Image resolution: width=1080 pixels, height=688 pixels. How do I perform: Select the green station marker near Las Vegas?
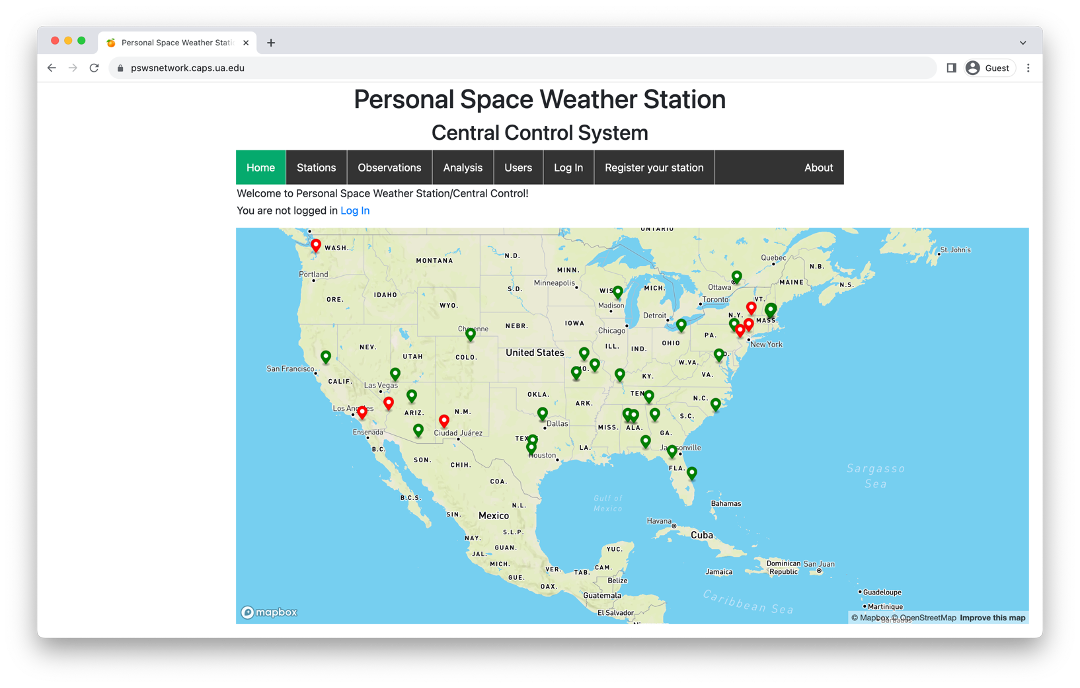click(393, 372)
